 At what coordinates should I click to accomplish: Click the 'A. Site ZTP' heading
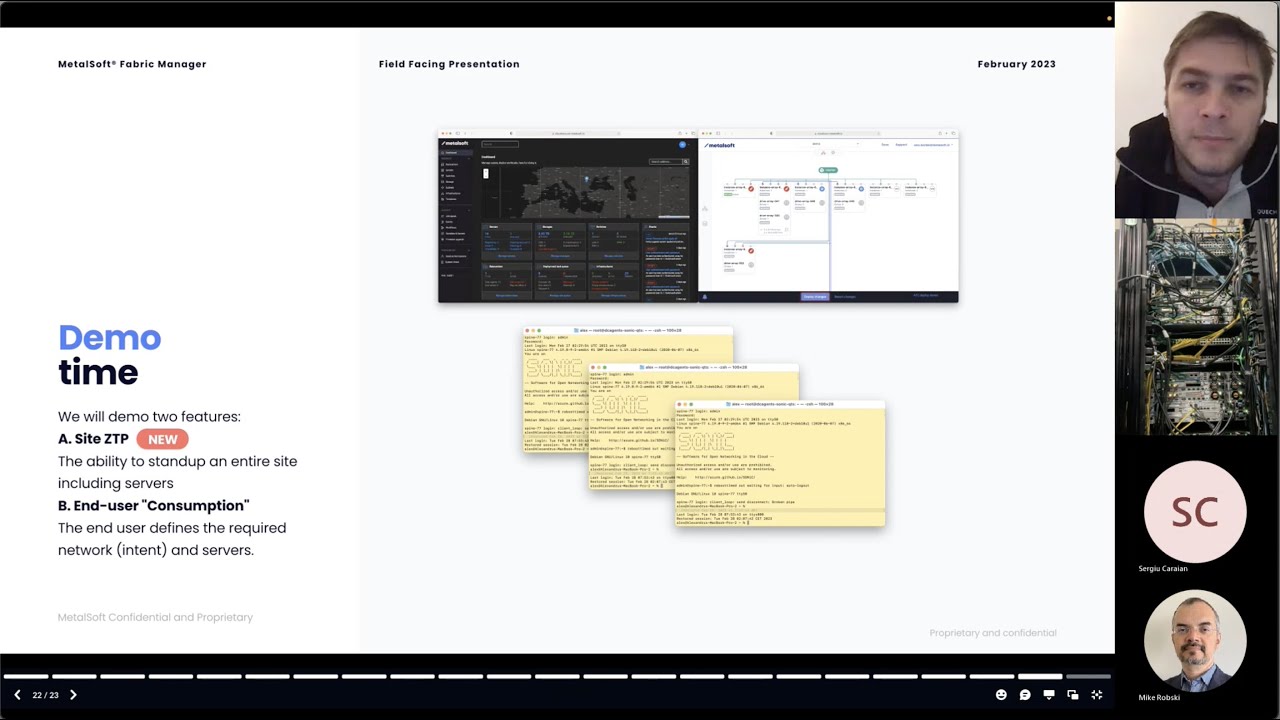93,439
